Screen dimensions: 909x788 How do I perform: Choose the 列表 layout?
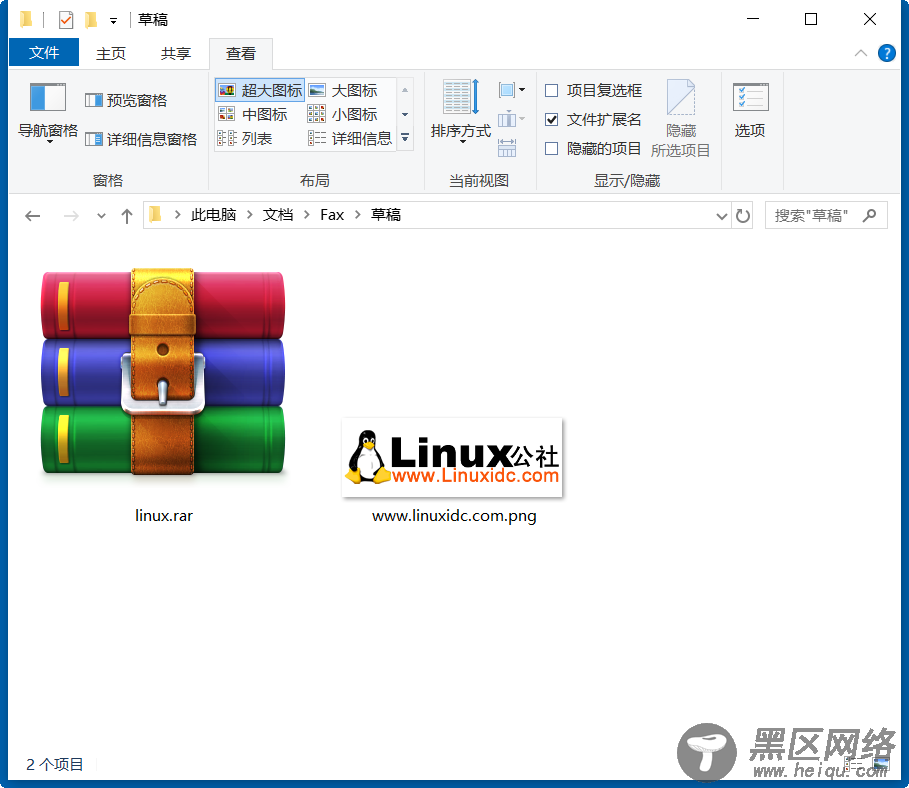245,139
